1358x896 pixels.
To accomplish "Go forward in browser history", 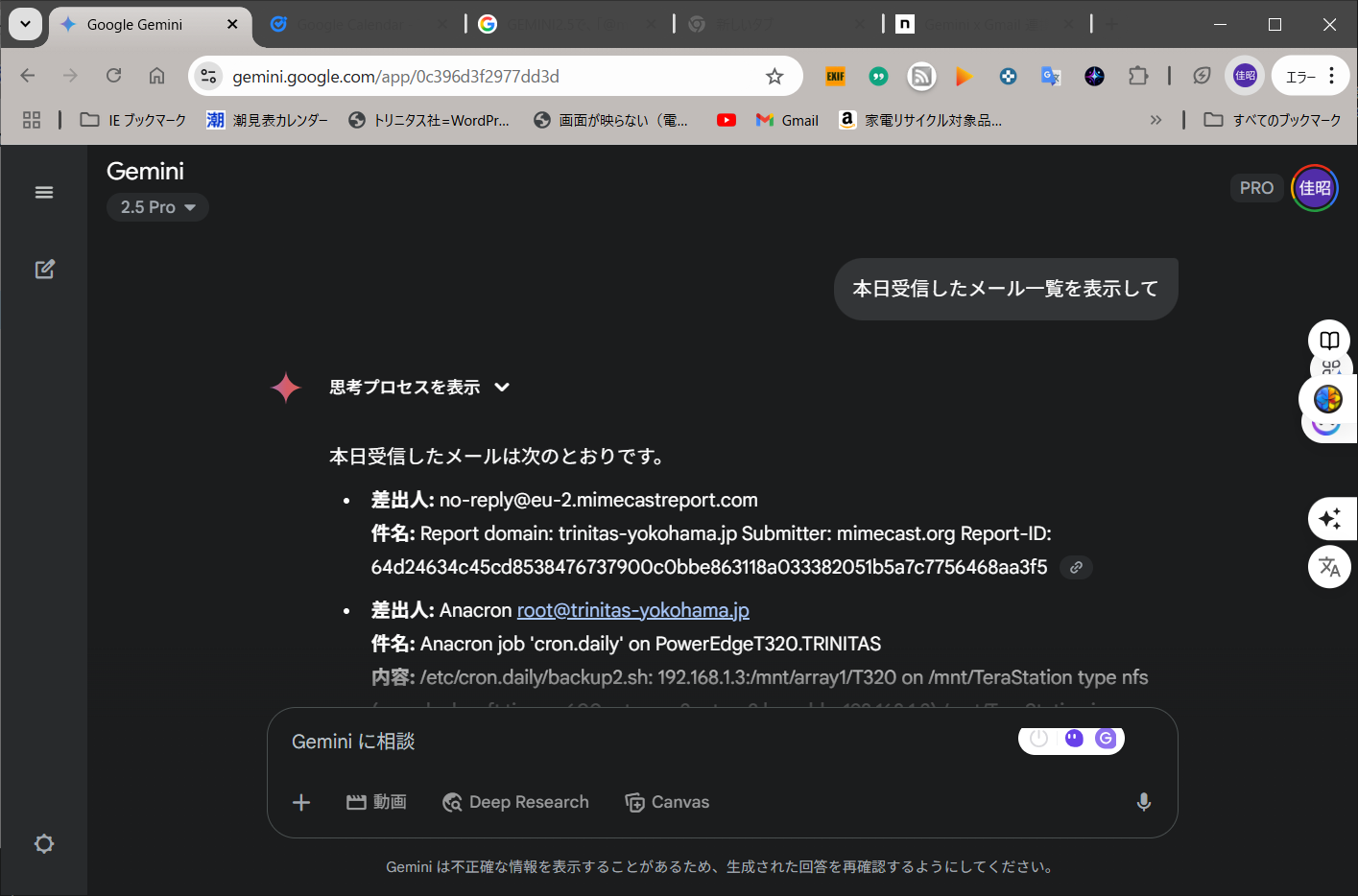I will point(70,76).
